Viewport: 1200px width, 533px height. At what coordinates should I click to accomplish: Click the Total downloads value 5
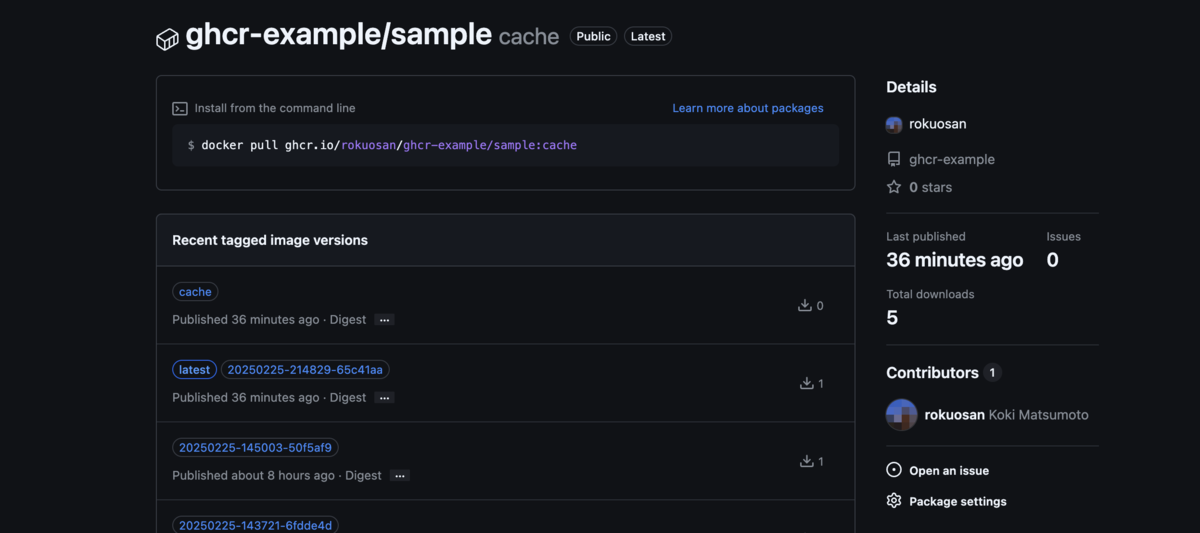(892, 318)
